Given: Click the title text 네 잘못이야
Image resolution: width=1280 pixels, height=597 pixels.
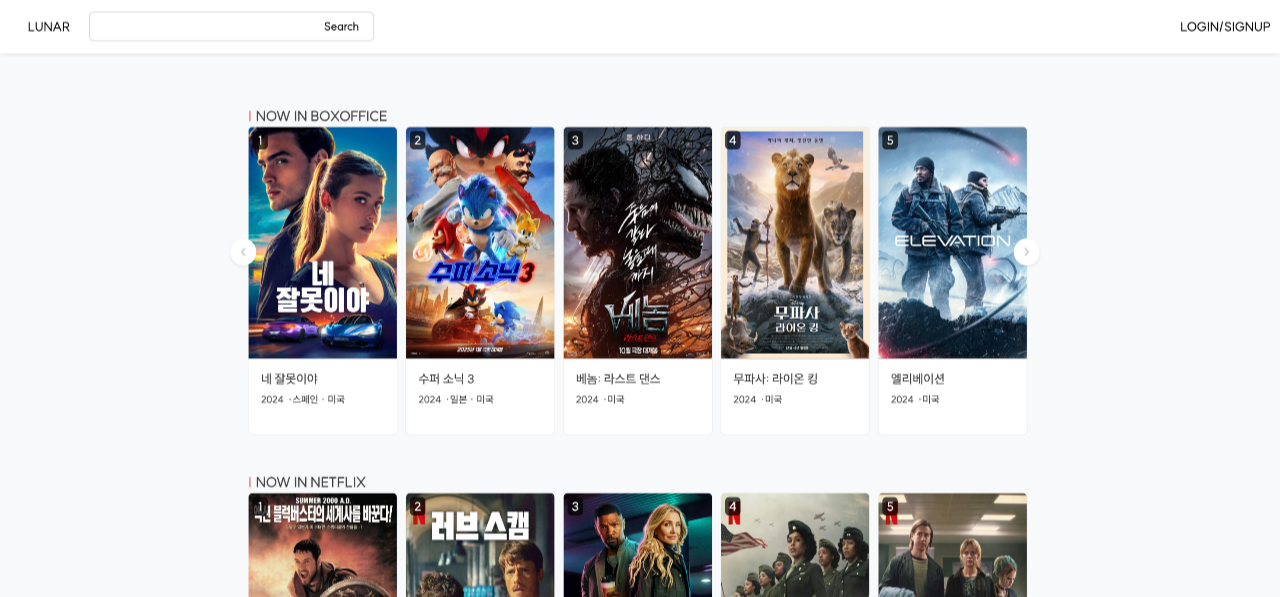Looking at the screenshot, I should (289, 379).
